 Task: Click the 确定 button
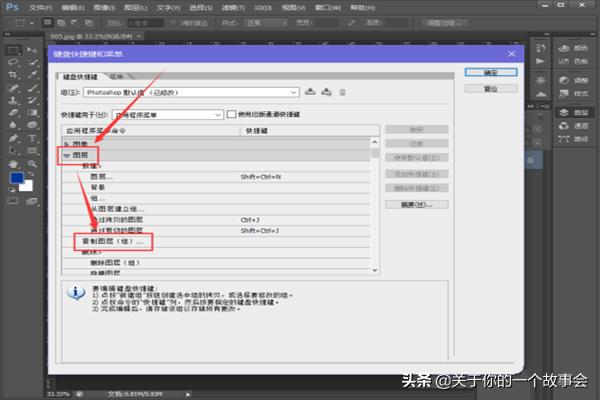click(490, 73)
